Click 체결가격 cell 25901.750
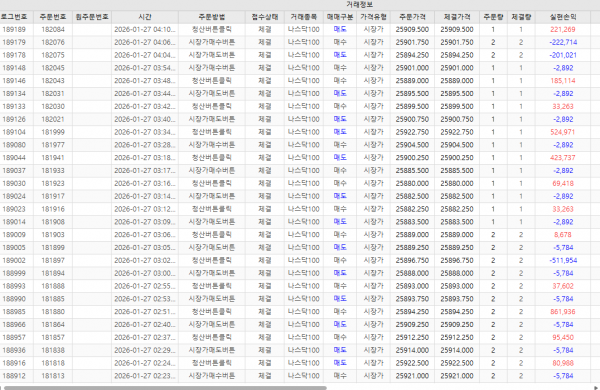Viewport: 600px width, 390px height. pos(457,42)
